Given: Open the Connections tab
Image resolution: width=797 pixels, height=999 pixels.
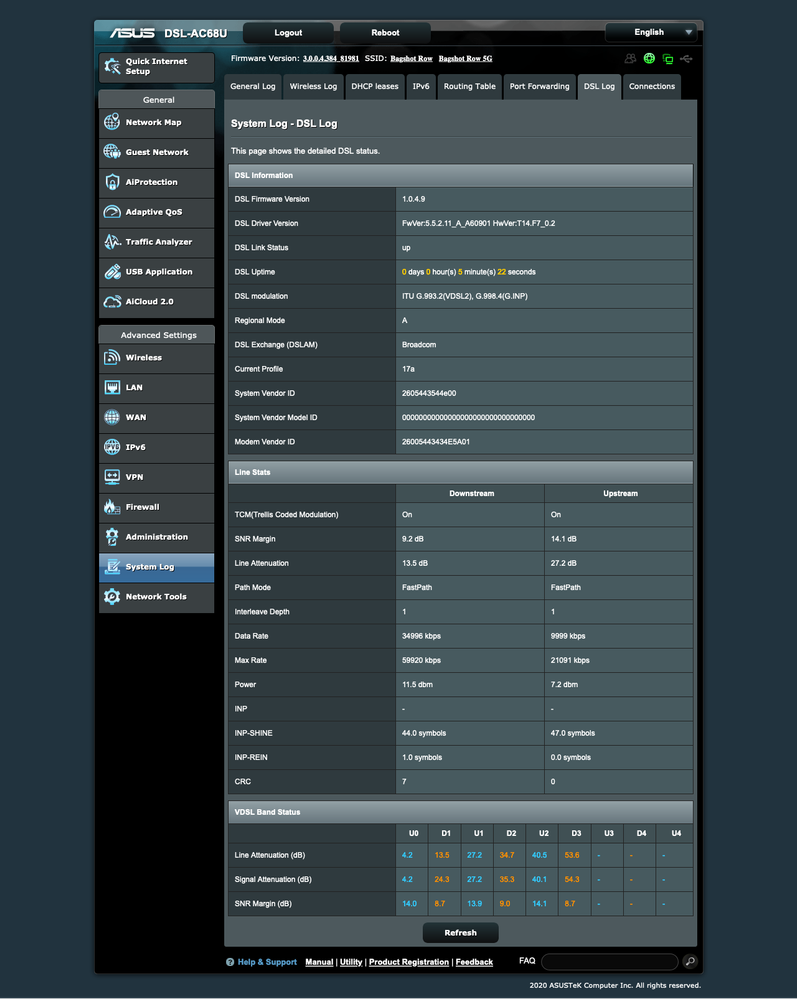Looking at the screenshot, I should tap(652, 87).
